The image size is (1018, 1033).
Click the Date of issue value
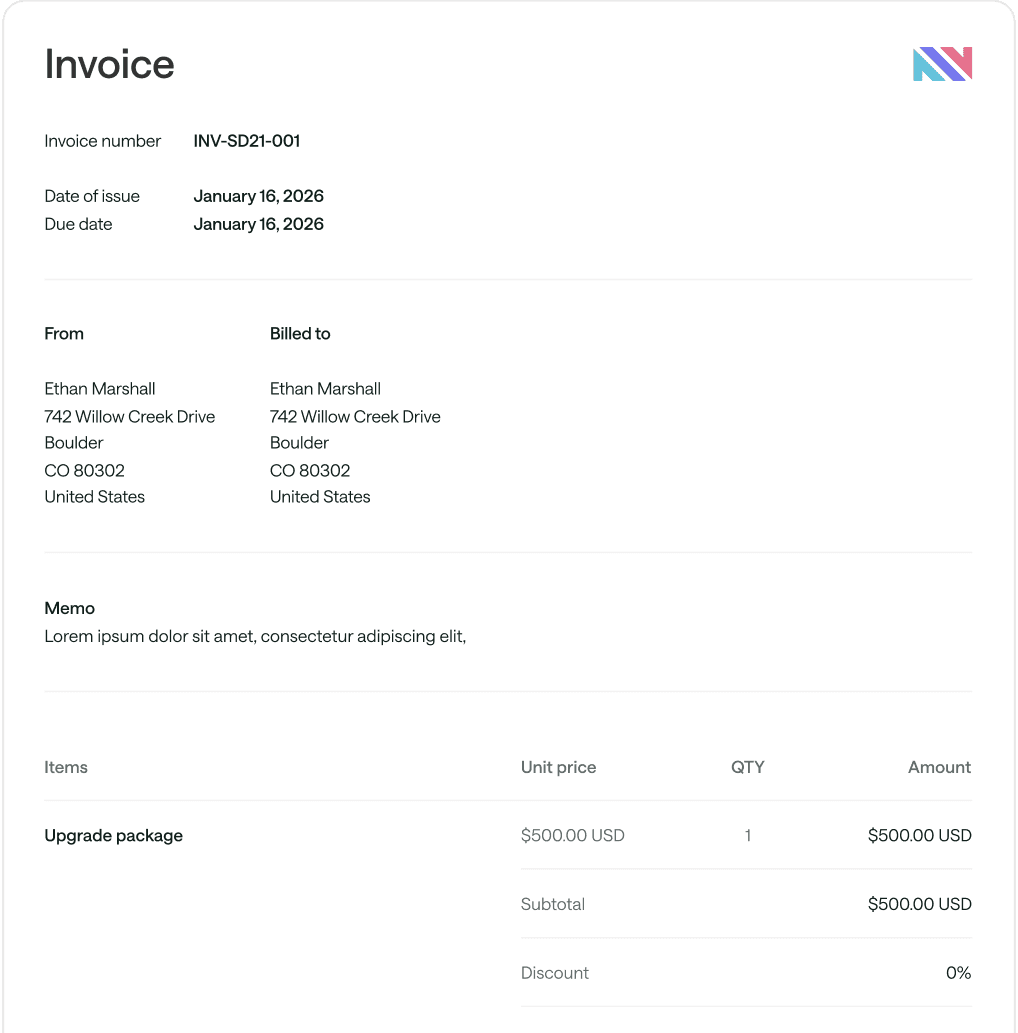pos(258,196)
